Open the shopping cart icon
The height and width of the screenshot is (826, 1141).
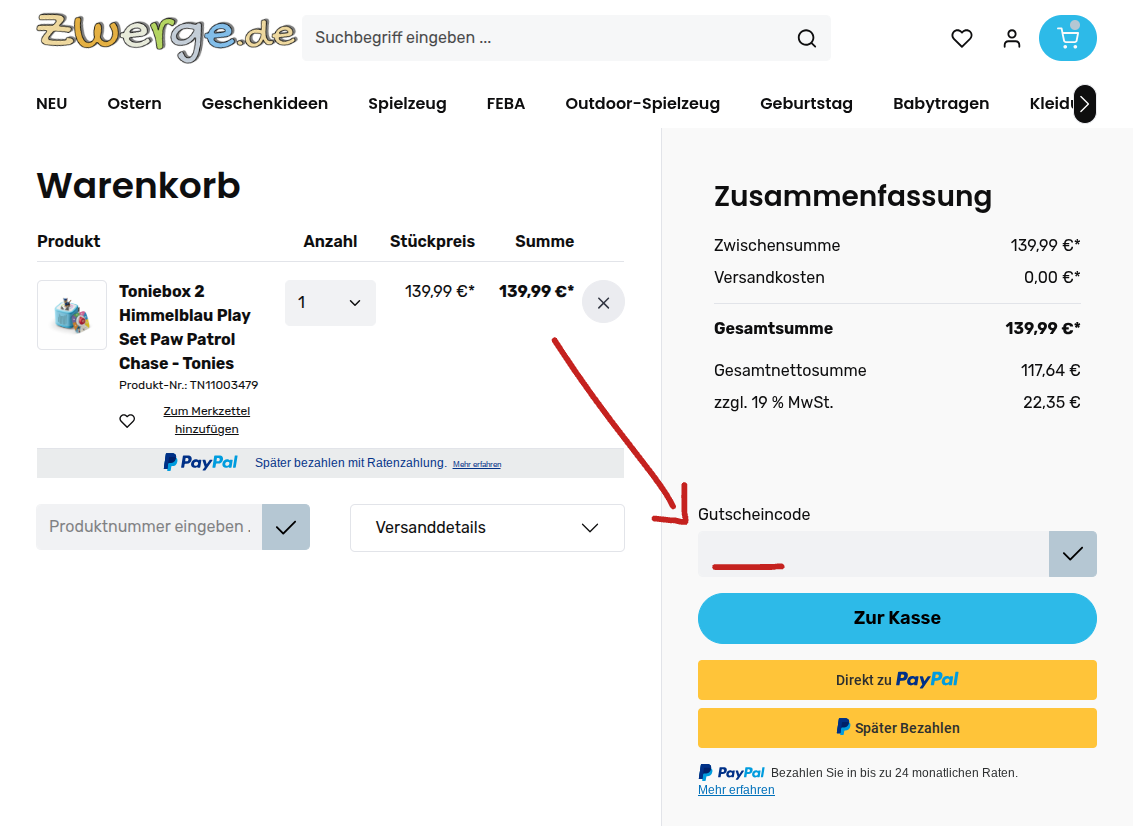point(1067,38)
